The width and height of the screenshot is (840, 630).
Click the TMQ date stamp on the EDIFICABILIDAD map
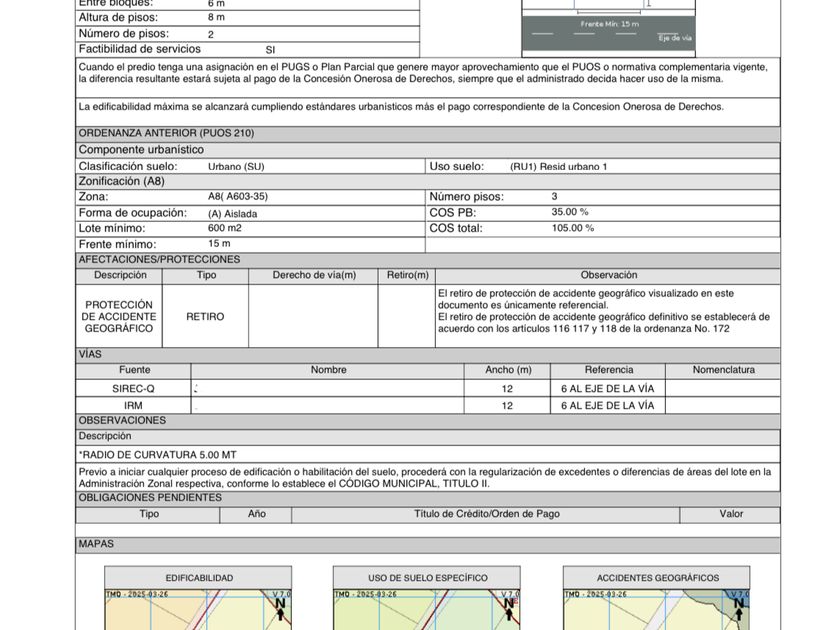137,594
